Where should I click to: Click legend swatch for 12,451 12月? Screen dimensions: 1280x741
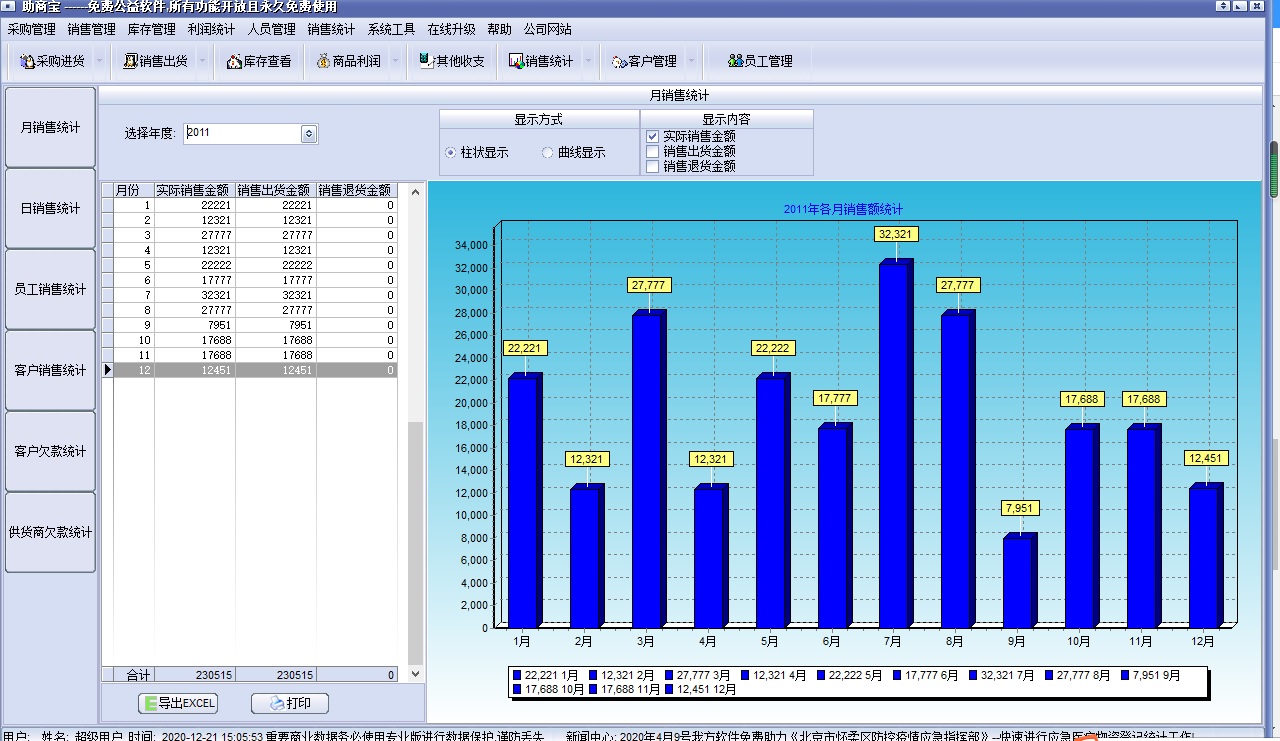click(x=670, y=689)
